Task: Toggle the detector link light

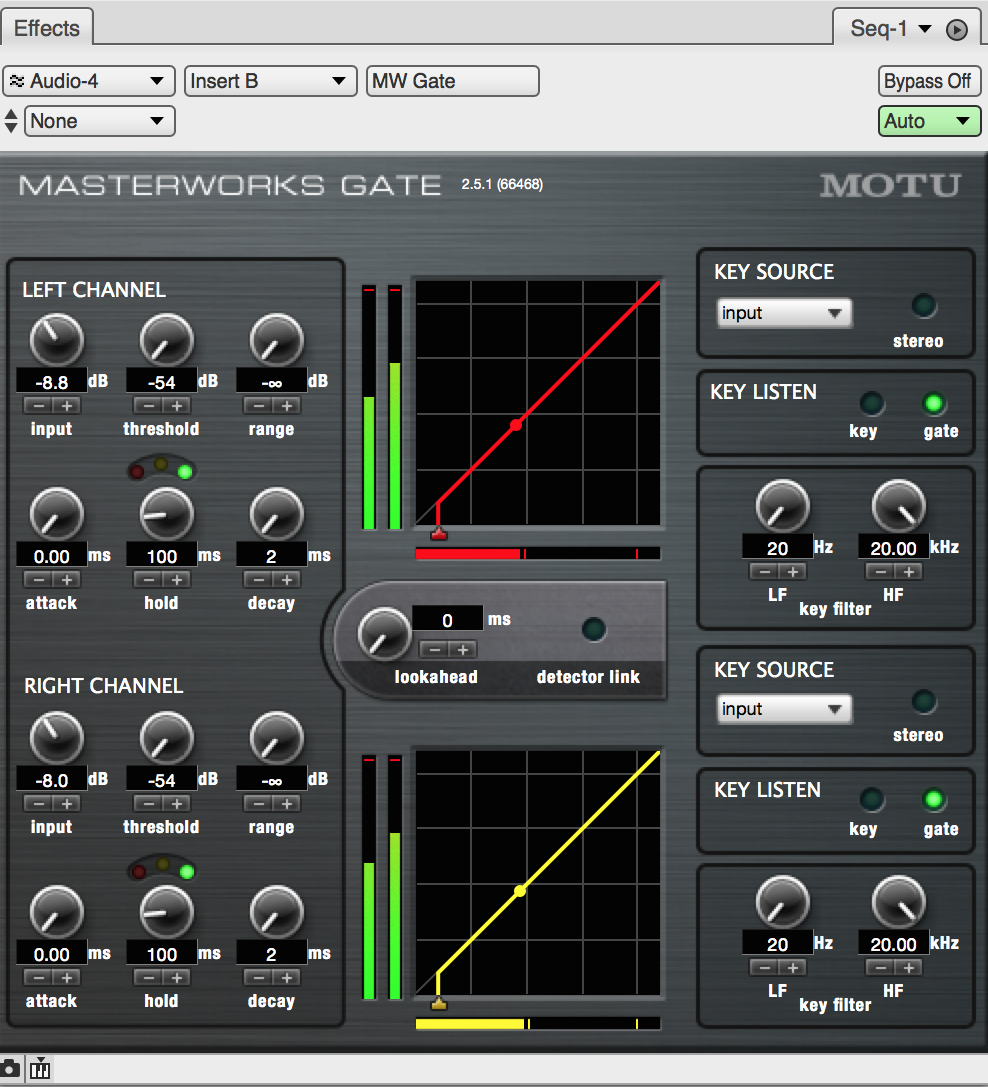Action: [x=593, y=629]
